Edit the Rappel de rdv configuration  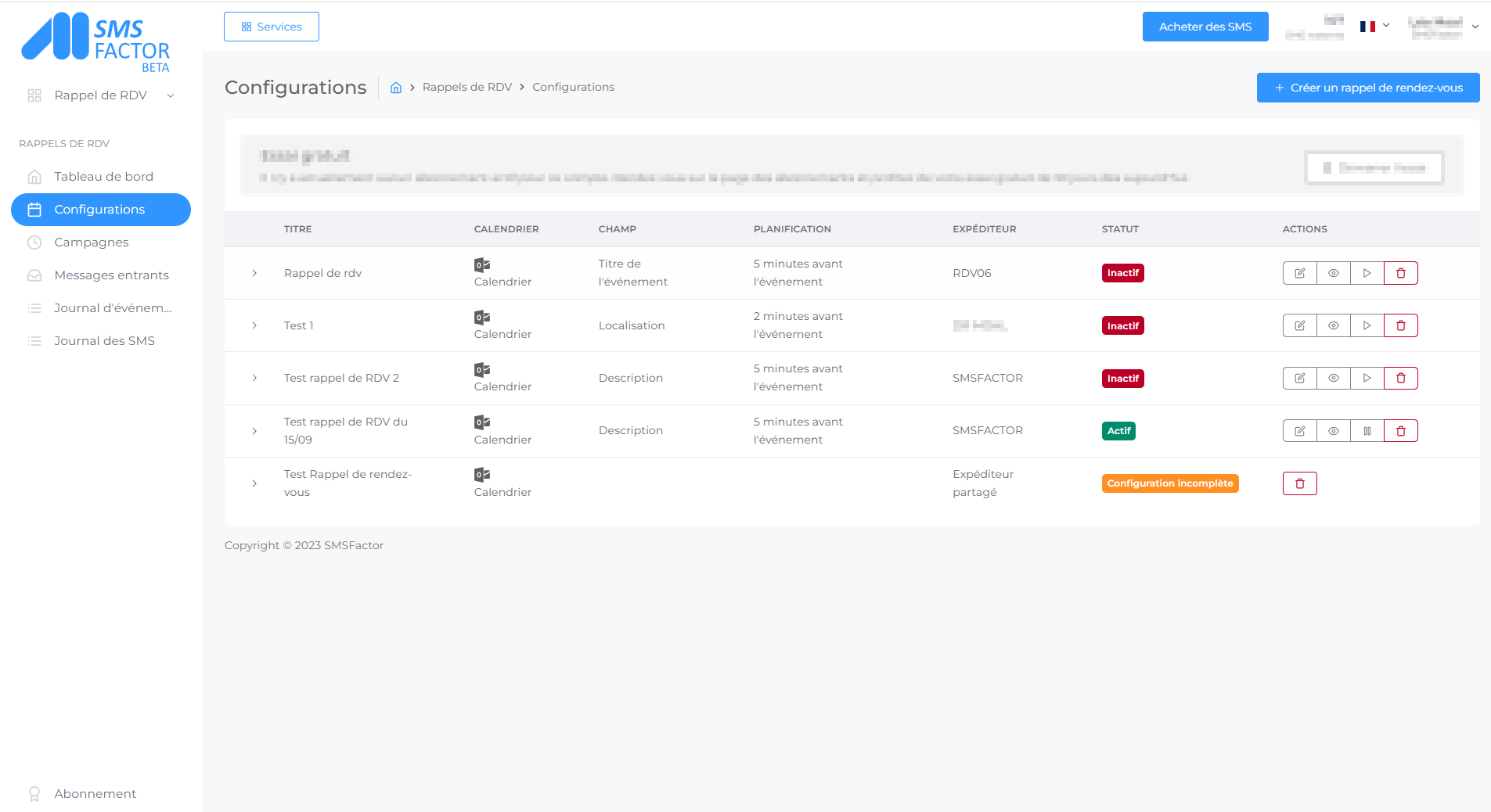[1299, 273]
